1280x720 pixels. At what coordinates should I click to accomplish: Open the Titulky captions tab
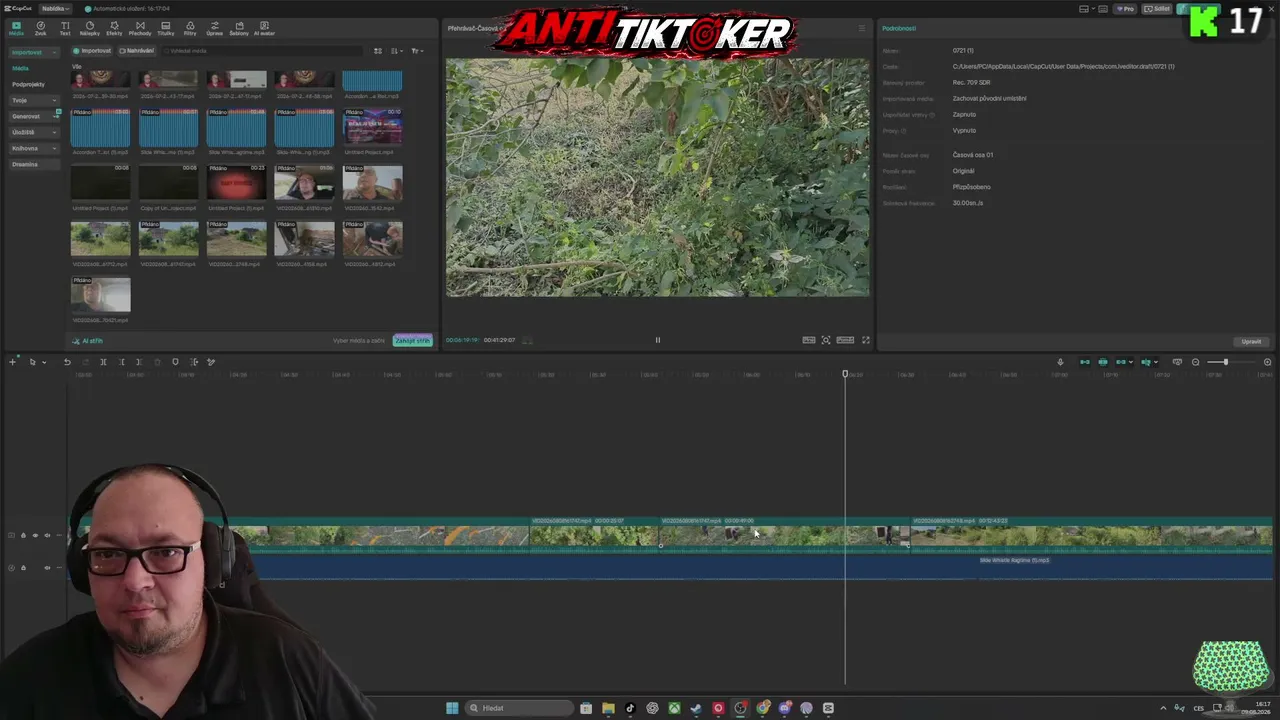point(165,28)
